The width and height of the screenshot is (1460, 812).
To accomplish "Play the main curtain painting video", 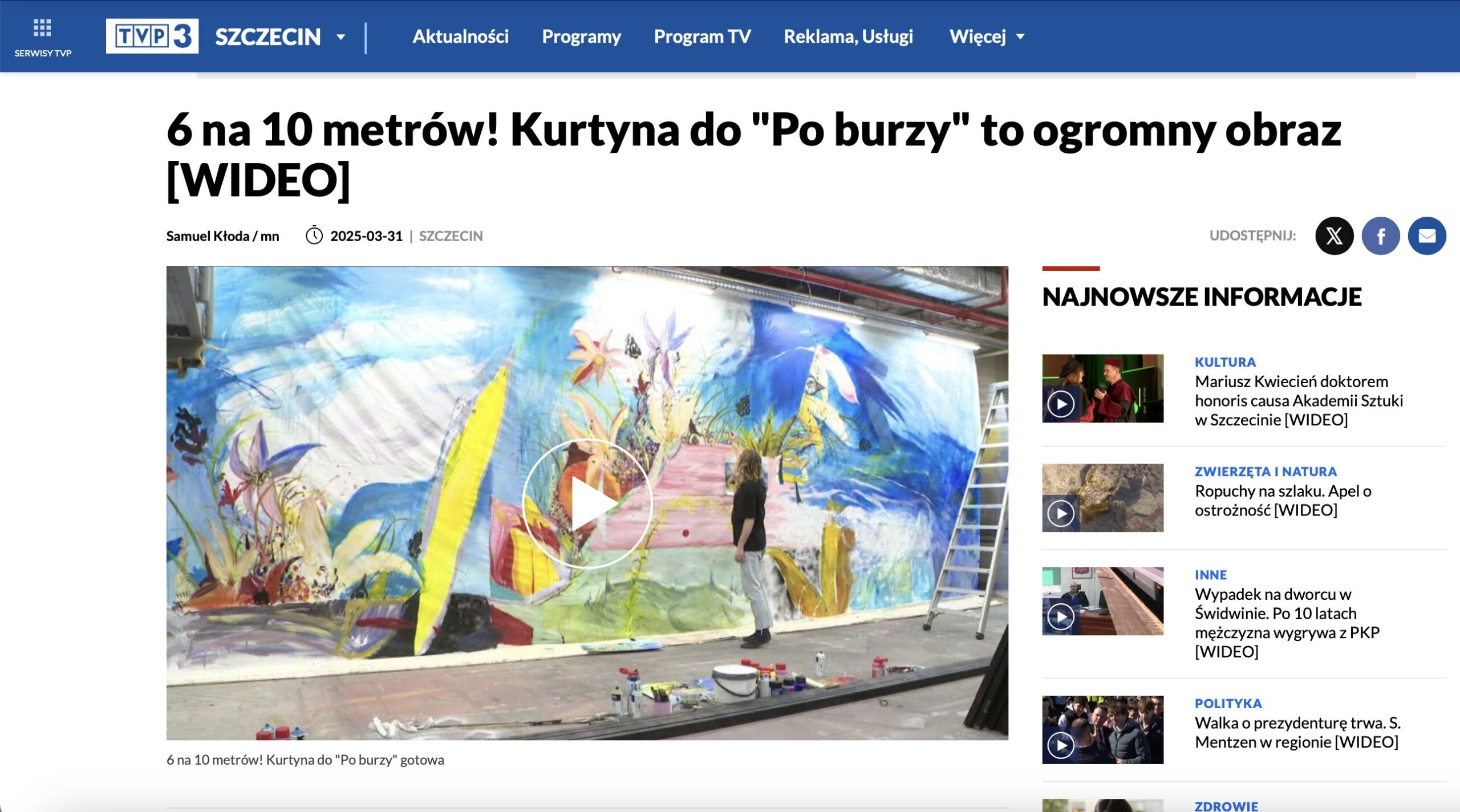I will [587, 504].
